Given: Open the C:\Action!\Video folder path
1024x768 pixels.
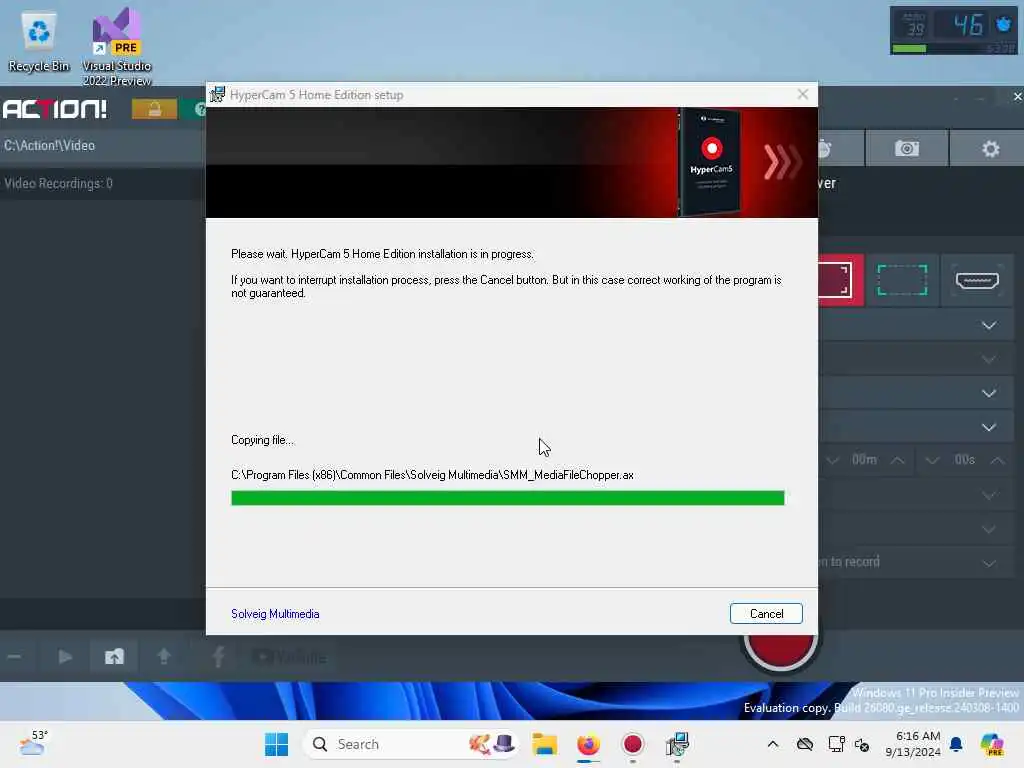Looking at the screenshot, I should pos(50,146).
